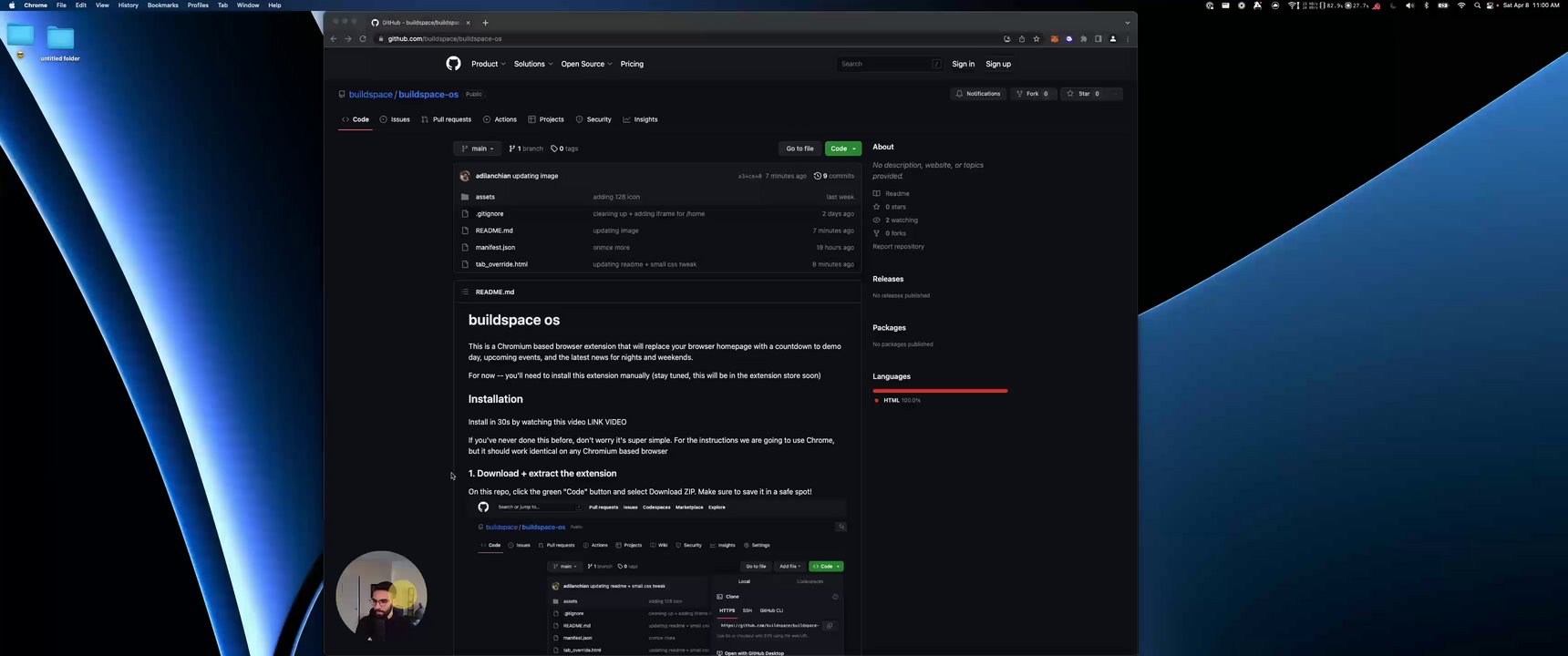The width and height of the screenshot is (1568, 656).
Task: Open a new browser tab
Action: (485, 23)
